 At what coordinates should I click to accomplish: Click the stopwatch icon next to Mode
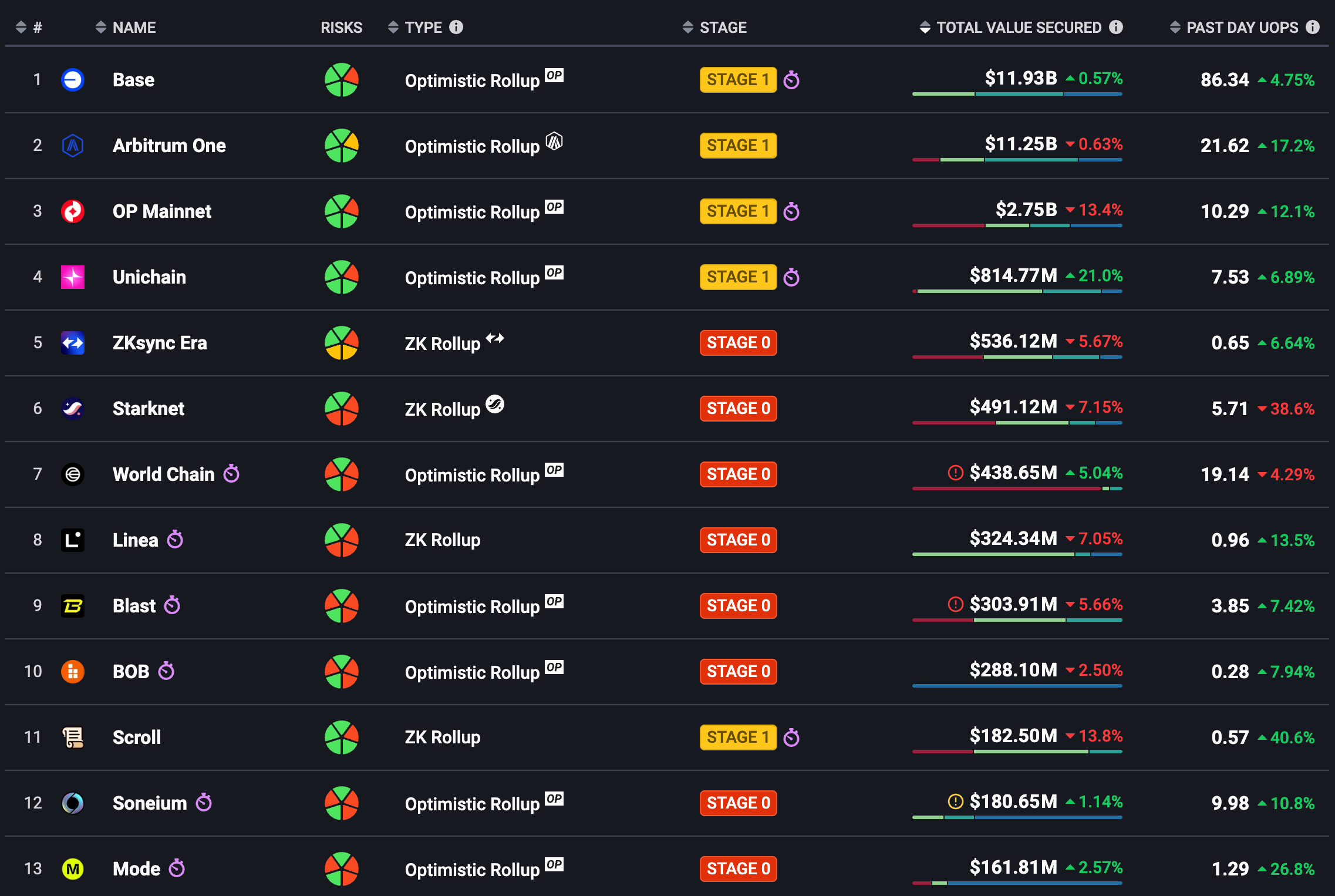click(177, 868)
